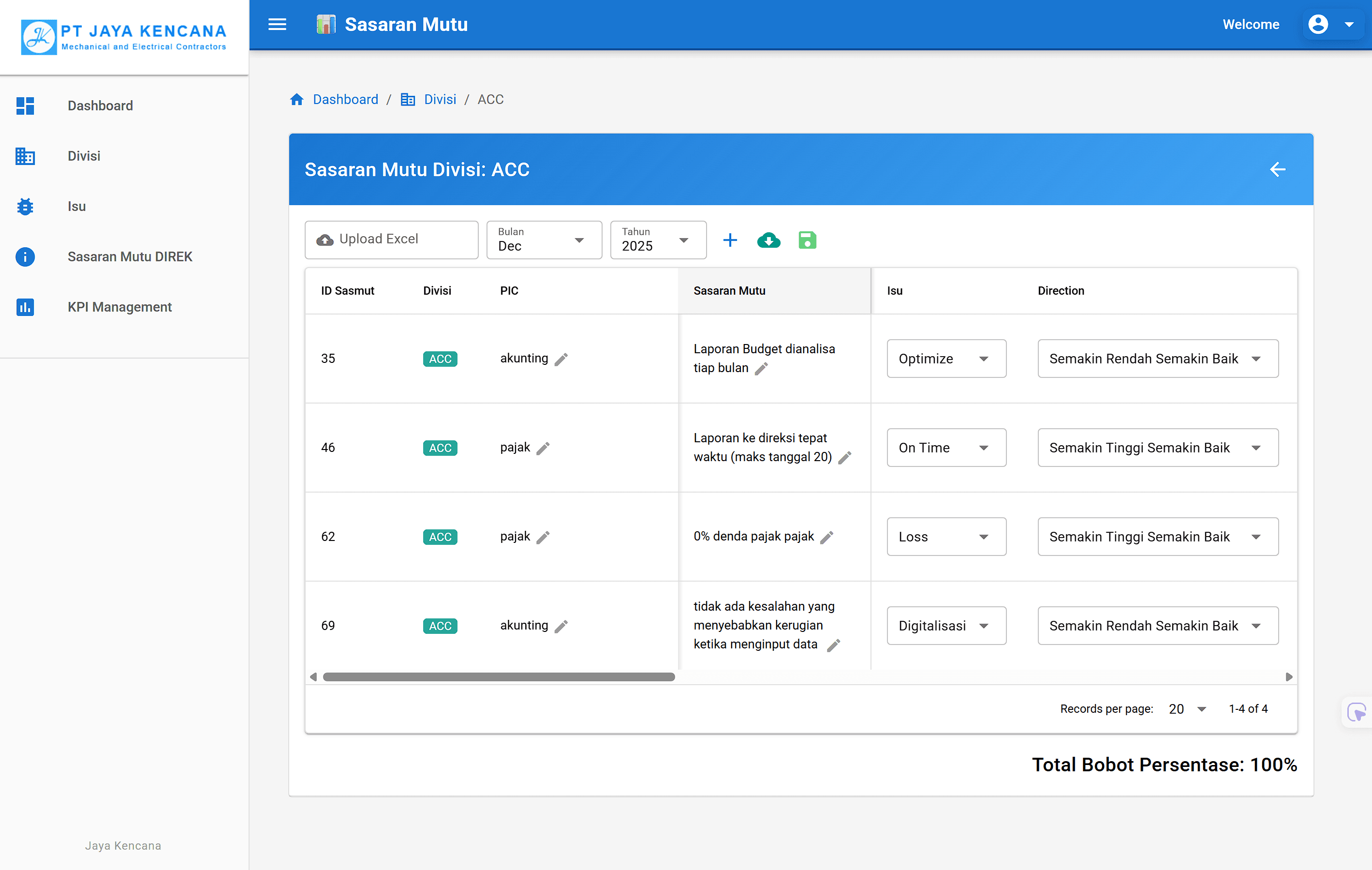This screenshot has height=870, width=1372.
Task: Click the Sasaran Mutu app icon in header
Action: [326, 24]
